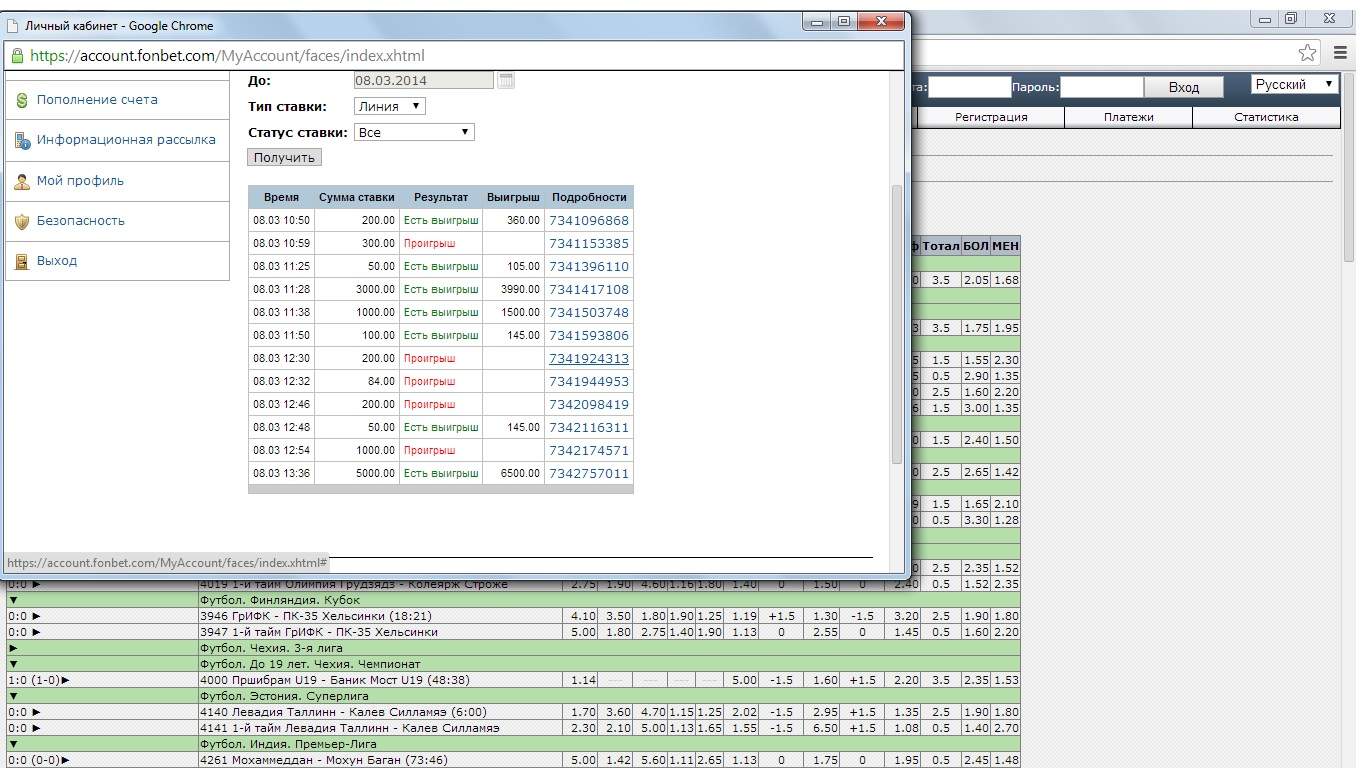This screenshot has height=768, width=1366.
Task: Click the 4141 1-й тайм Левадия Таллинн event
Action: click(x=349, y=728)
